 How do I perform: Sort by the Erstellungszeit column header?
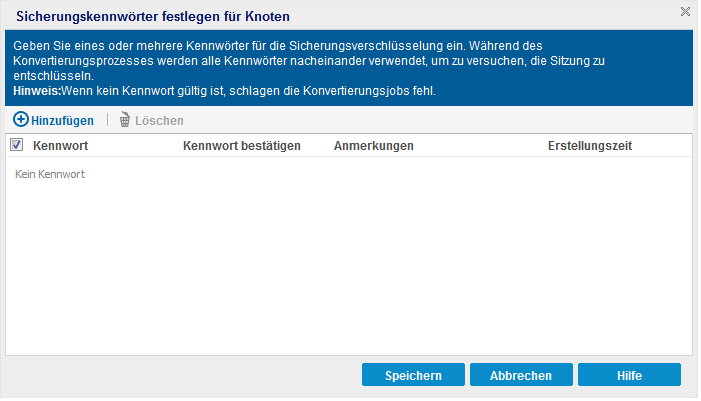click(589, 146)
